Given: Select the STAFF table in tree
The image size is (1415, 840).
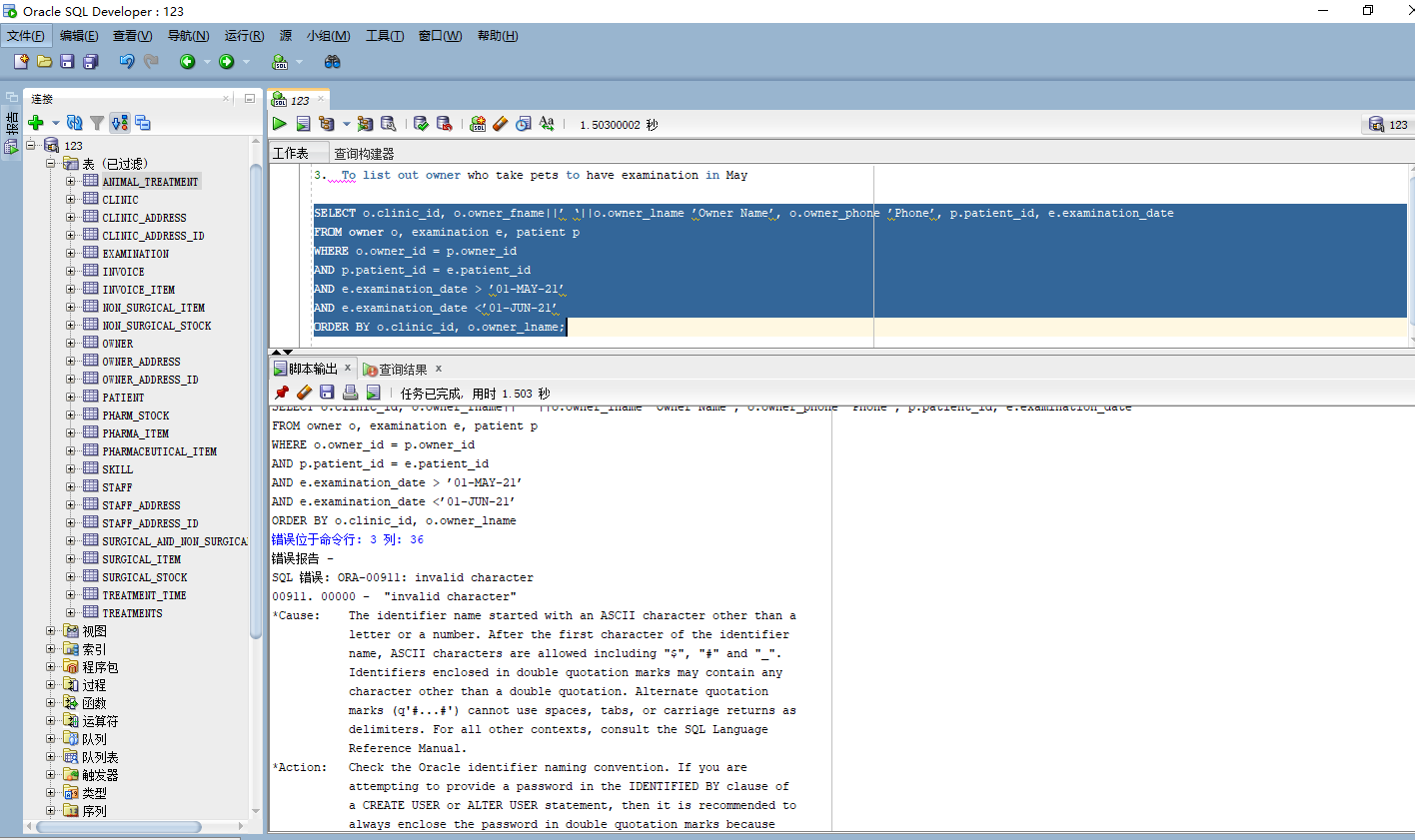Looking at the screenshot, I should tap(117, 487).
